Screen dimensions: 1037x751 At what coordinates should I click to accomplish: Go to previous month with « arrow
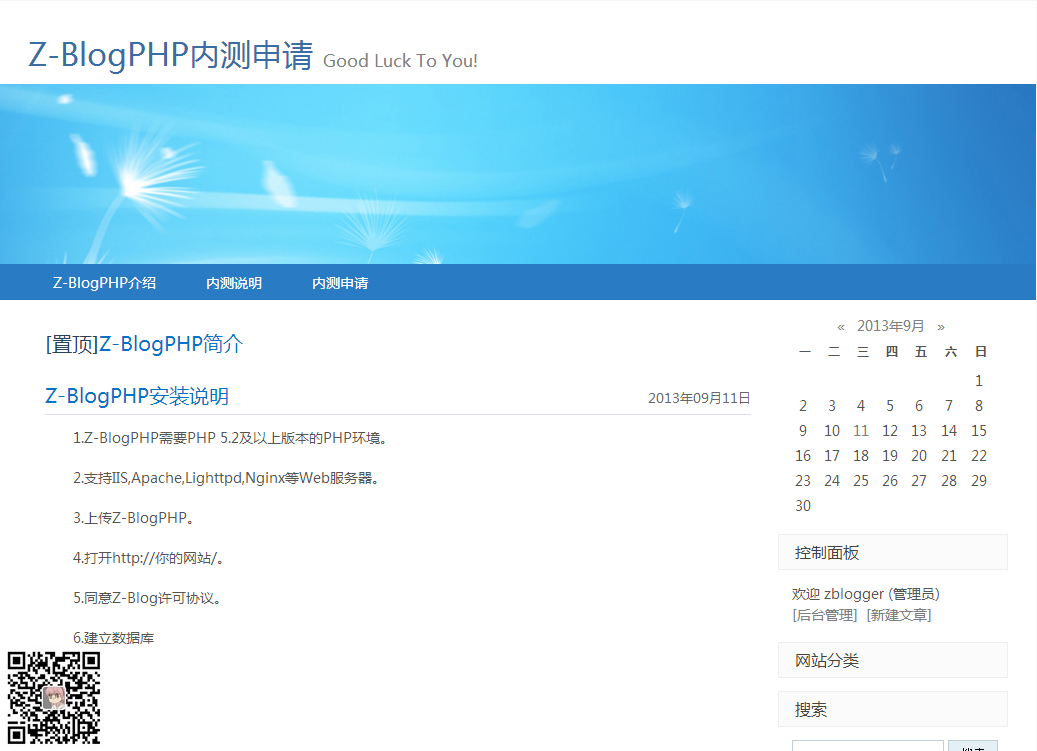point(841,325)
